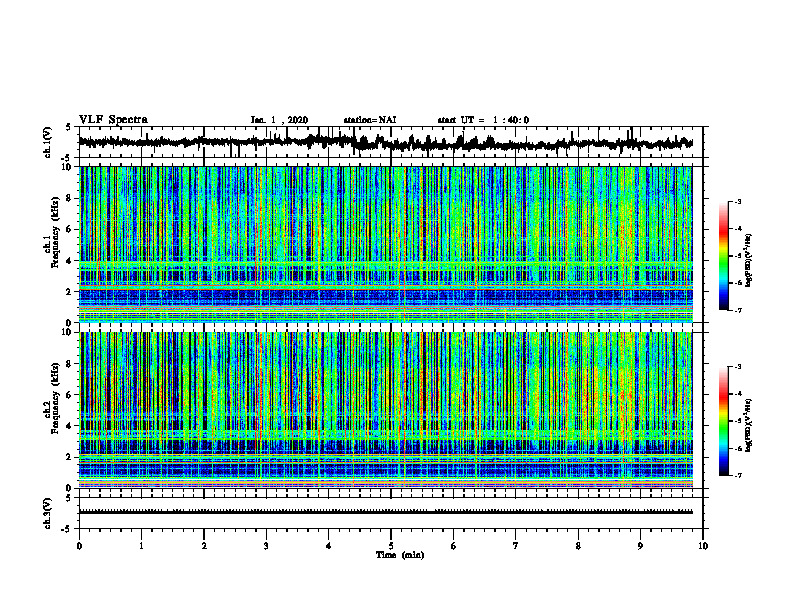This screenshot has height=612, width=792.
Task: Click the "ch.3(V)" axis label
Action: (48, 513)
